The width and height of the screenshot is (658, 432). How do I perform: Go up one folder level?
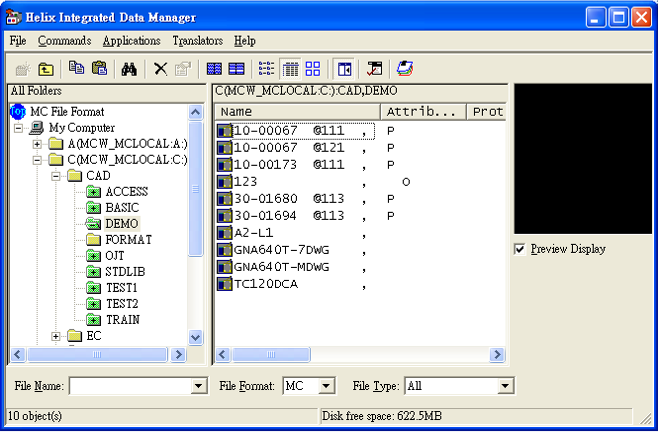tap(46, 68)
